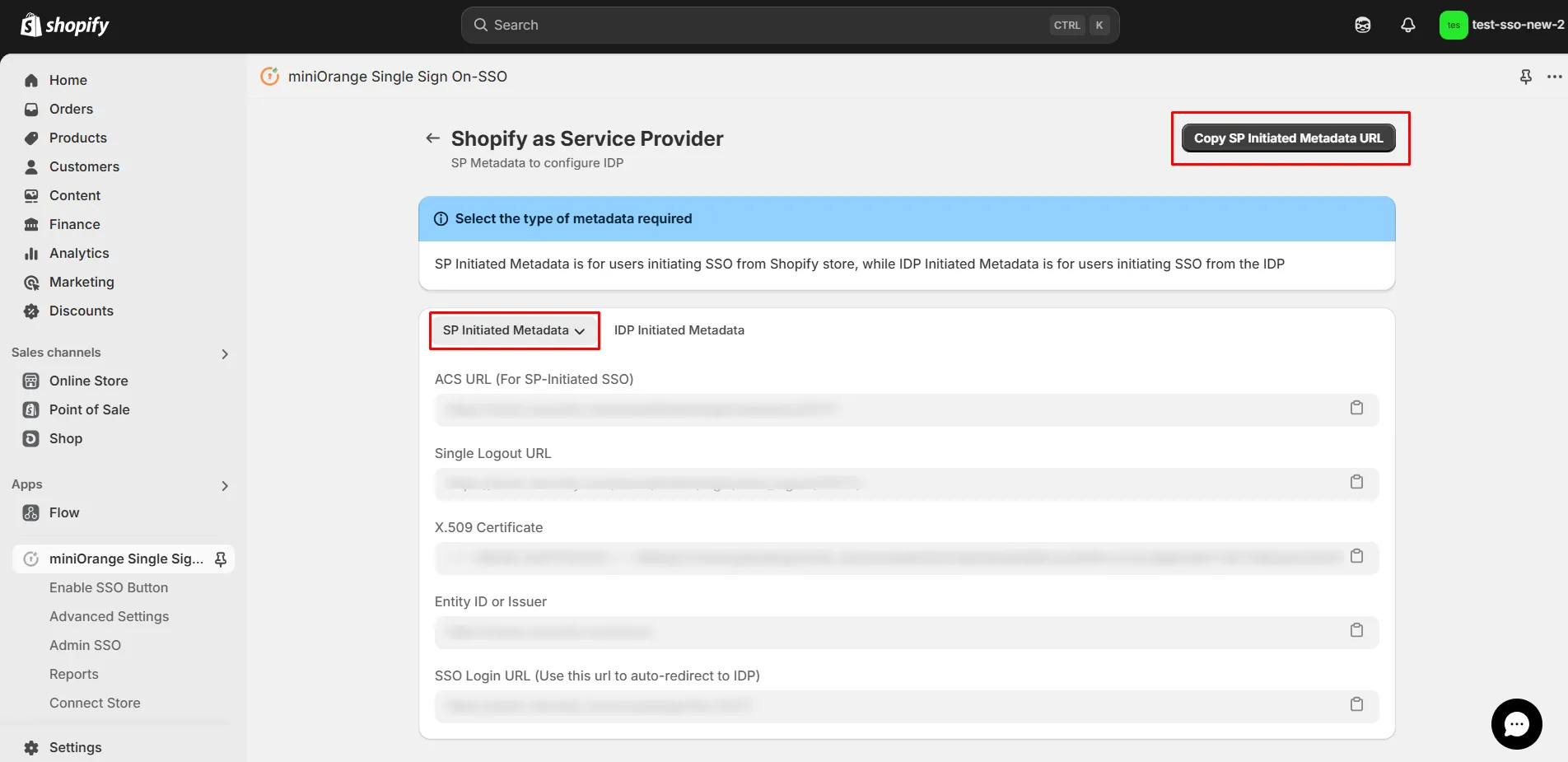The height and width of the screenshot is (762, 1568).
Task: Click the Shopify logo
Action: pos(64,25)
